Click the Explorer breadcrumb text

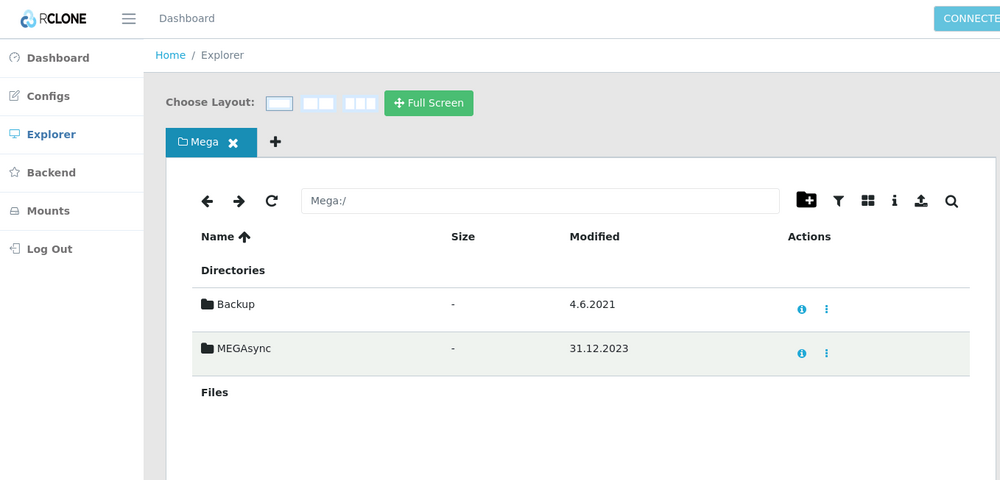click(223, 55)
